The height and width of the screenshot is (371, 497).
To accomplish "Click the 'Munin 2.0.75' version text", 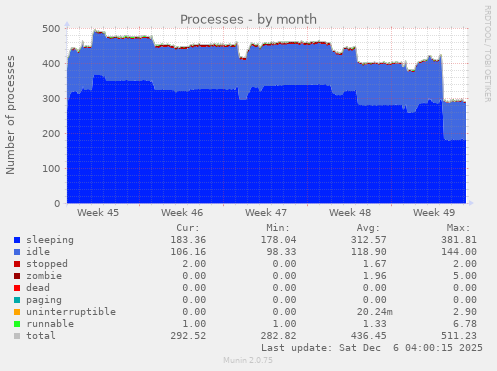I will point(248,360).
